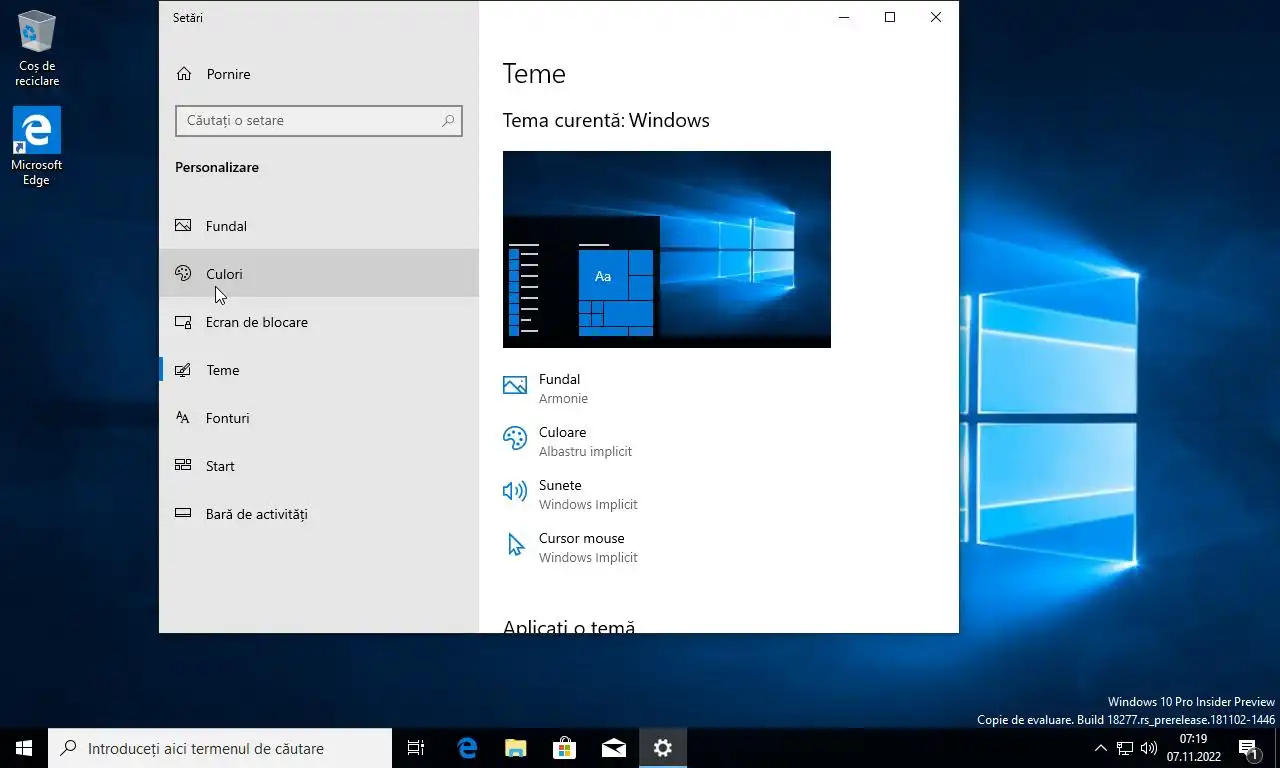
Task: Click the Ecran de blocare icon
Action: 183,322
